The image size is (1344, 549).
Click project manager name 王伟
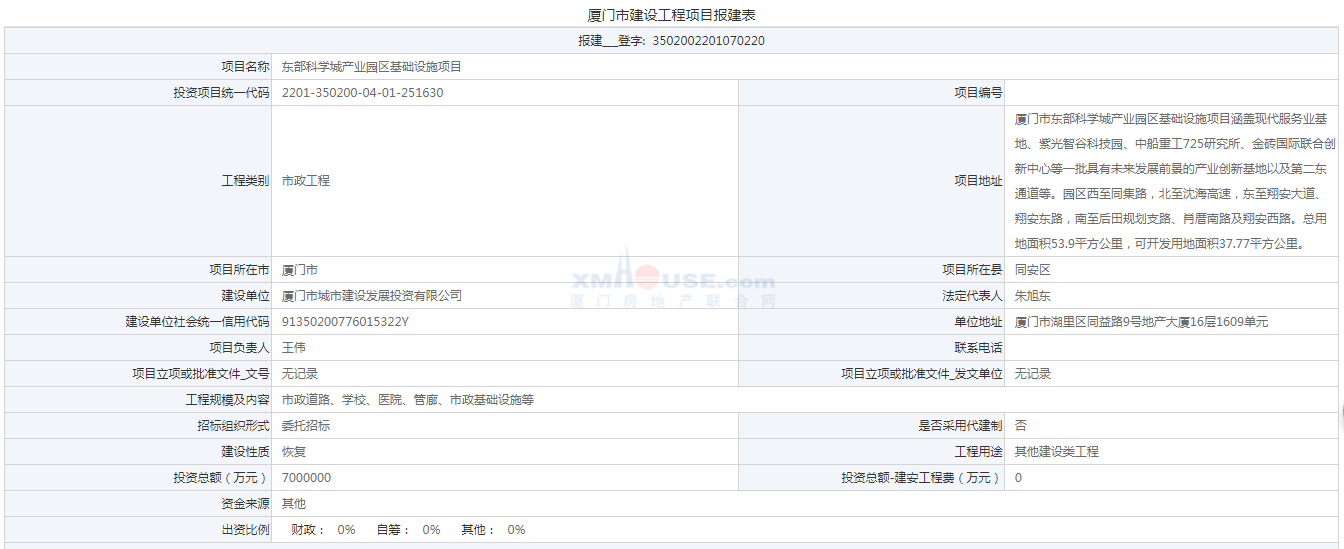[293, 348]
